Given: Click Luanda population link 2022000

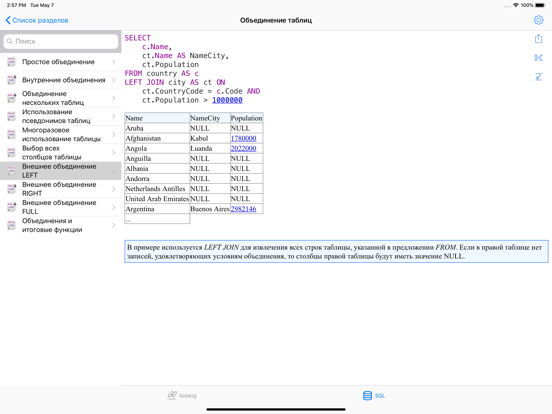Looking at the screenshot, I should click(x=243, y=149).
